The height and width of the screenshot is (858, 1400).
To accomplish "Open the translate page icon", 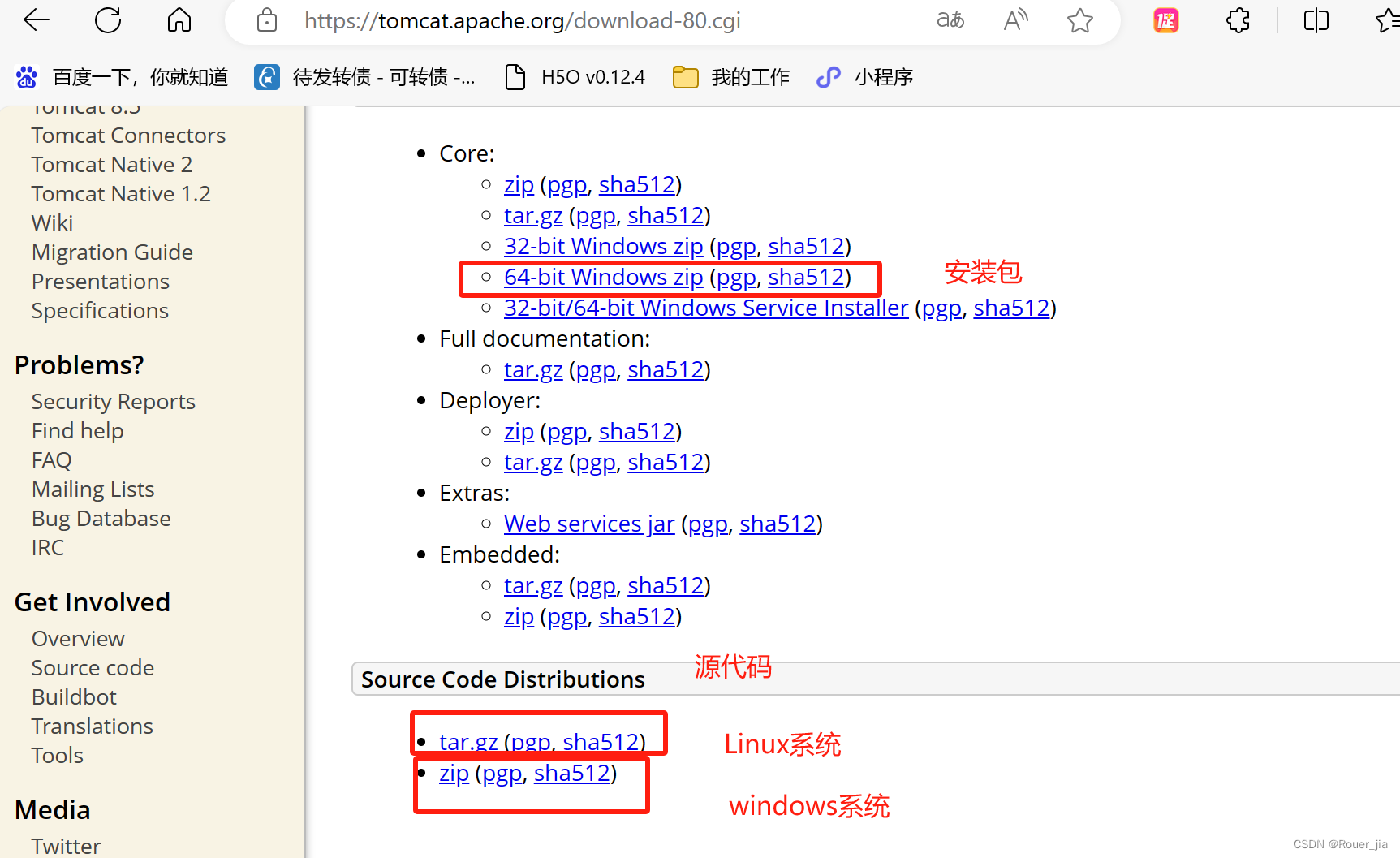I will [951, 20].
